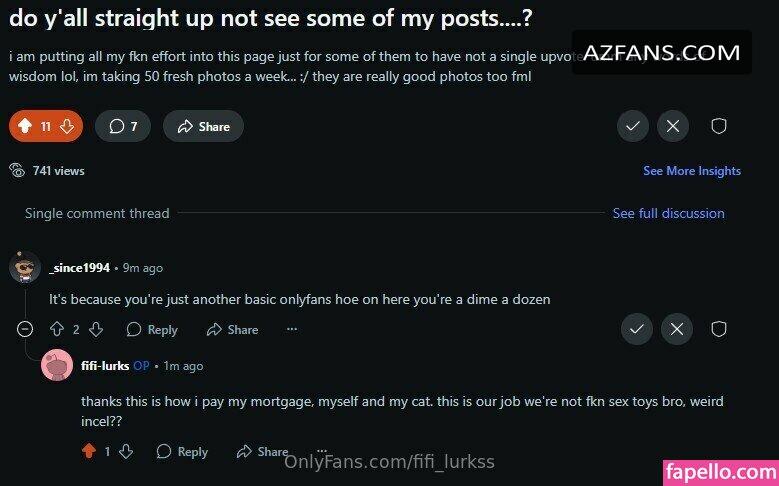Approve the _since1994 comment with checkmark
779x486 pixels.
pos(636,329)
